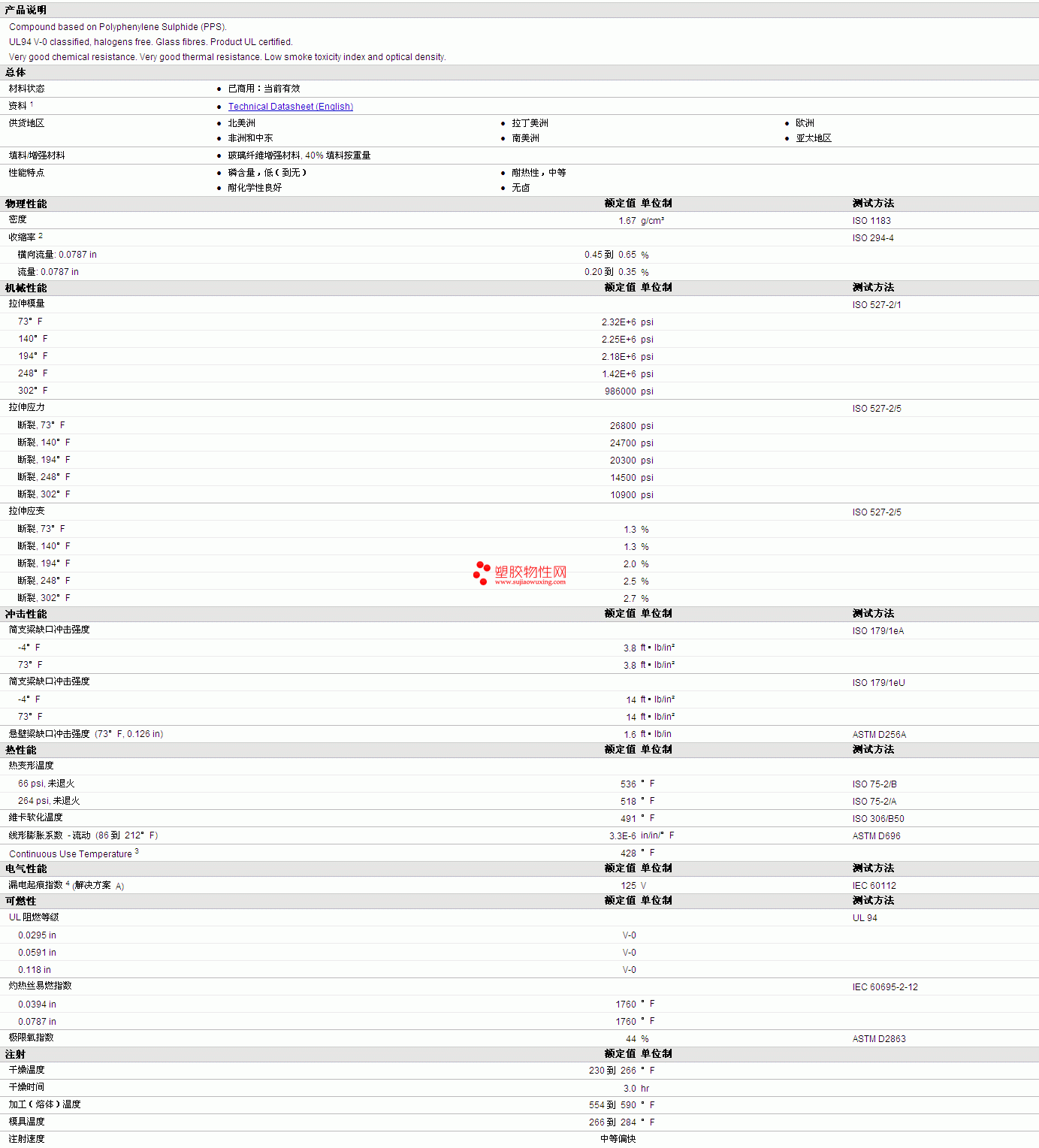This screenshot has width=1039, height=1148.
Task: Click the ISO 294-4 test method
Action: (x=873, y=238)
